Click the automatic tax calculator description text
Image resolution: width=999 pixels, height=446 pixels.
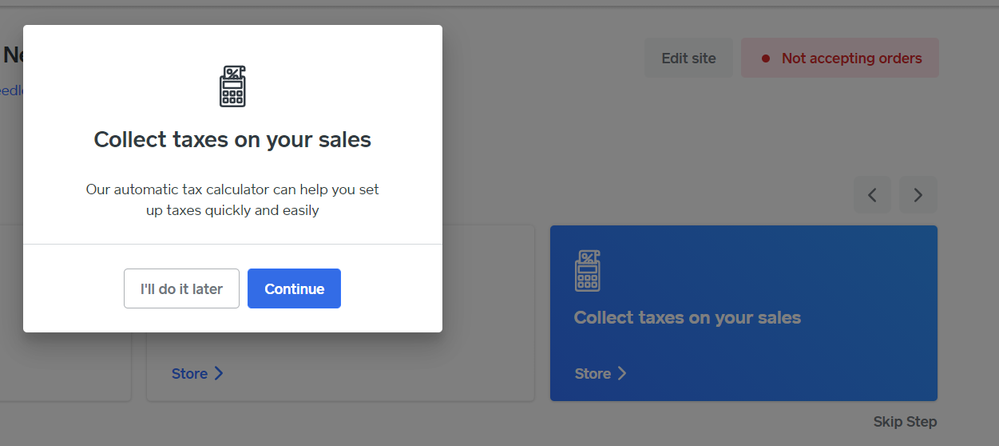[232, 199]
